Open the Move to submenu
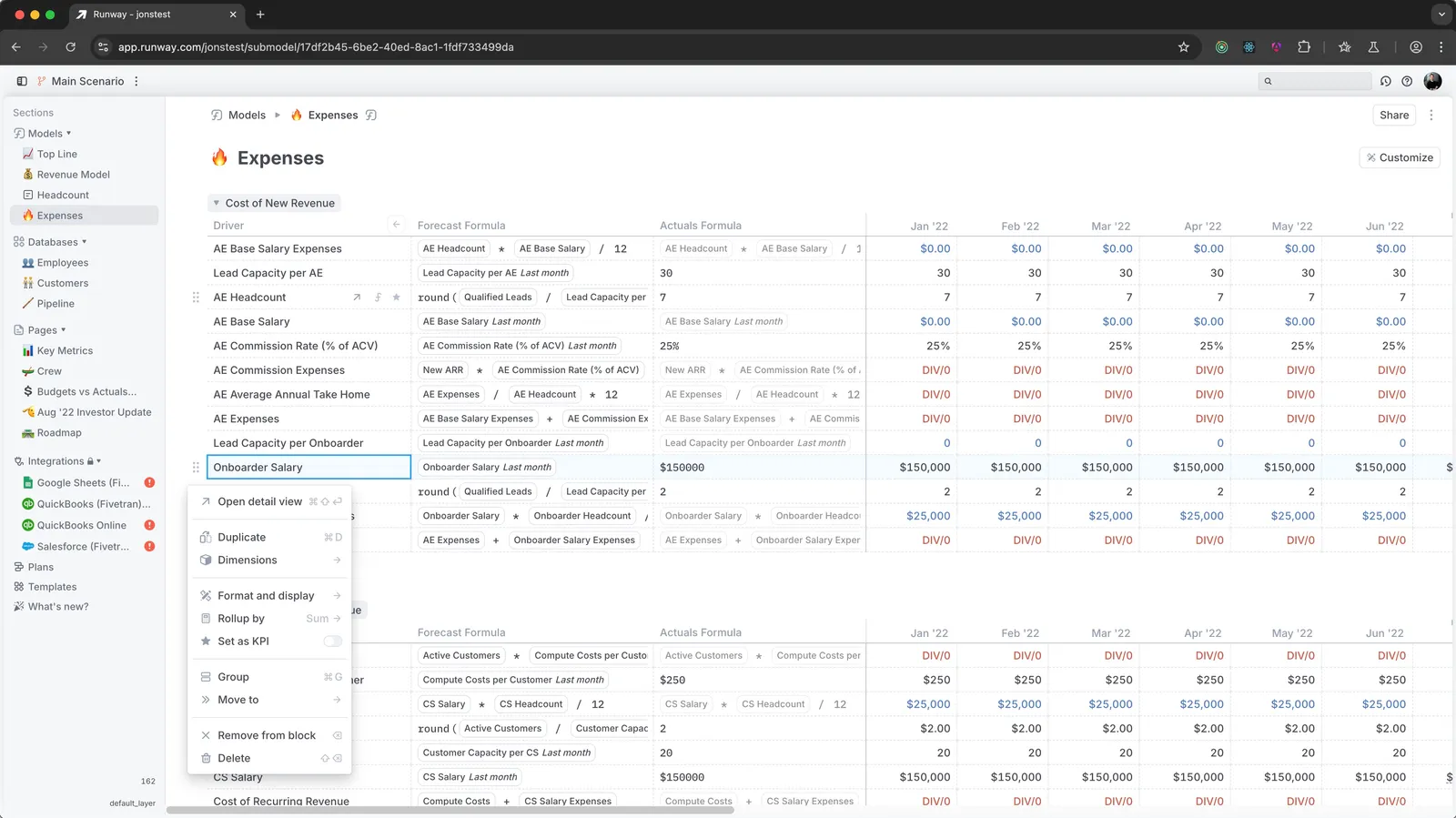The width and height of the screenshot is (1456, 818). click(269, 700)
